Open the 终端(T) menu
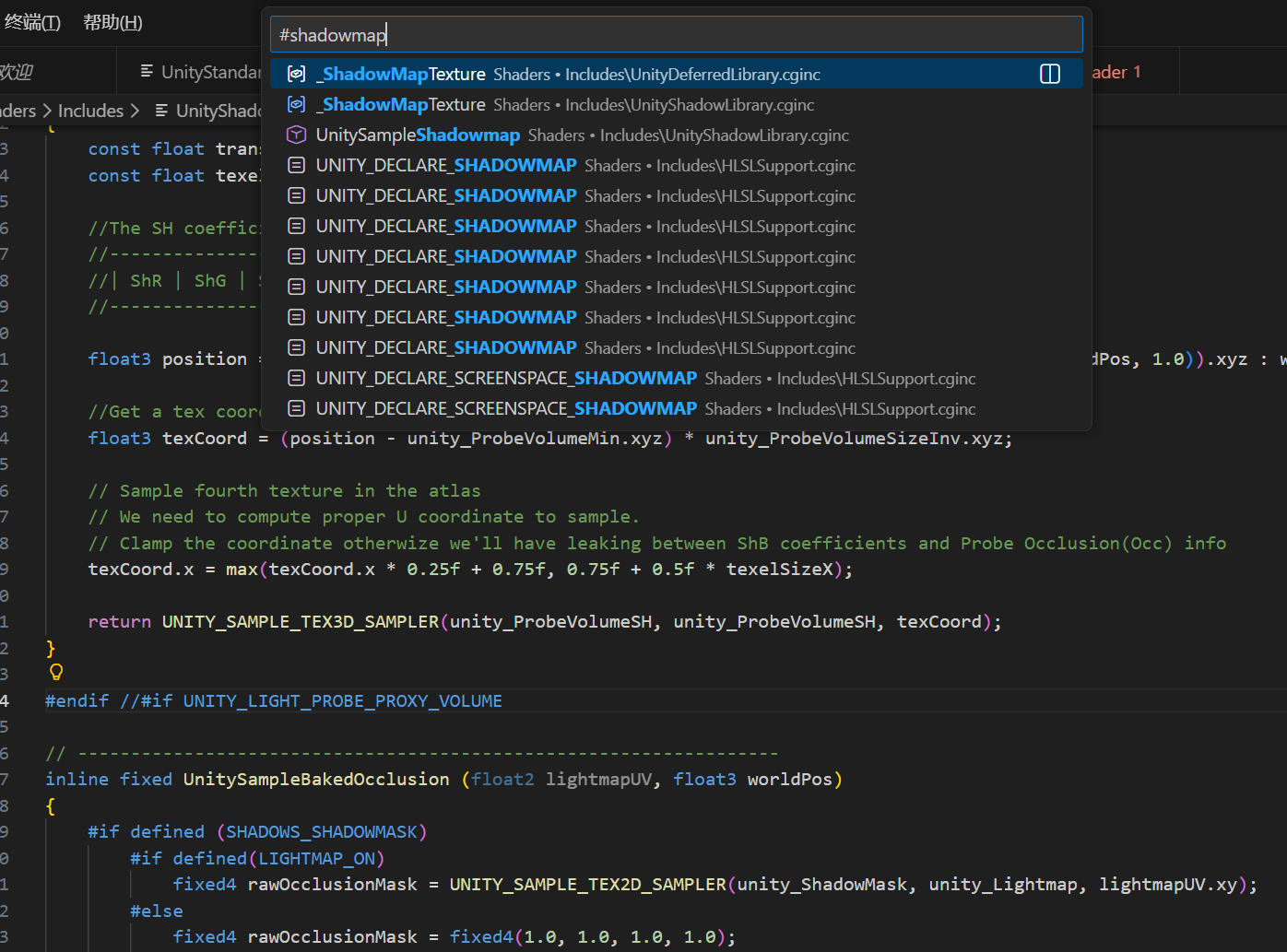Screen dimensions: 1287x952 click(x=32, y=22)
